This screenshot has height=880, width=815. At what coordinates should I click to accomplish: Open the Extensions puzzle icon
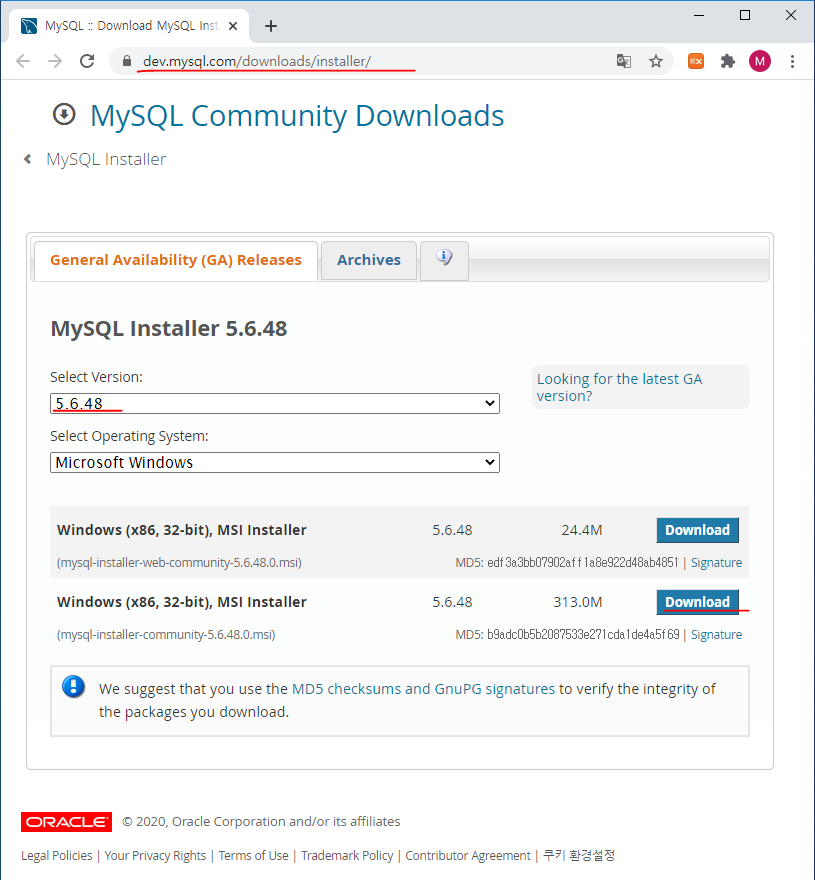click(728, 61)
